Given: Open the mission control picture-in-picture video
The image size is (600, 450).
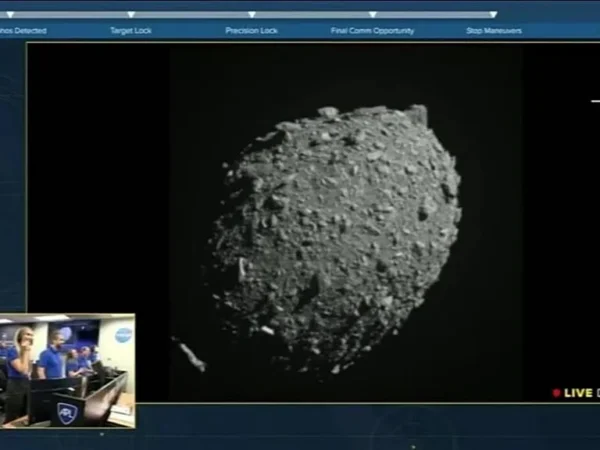Looking at the screenshot, I should pyautogui.click(x=68, y=371).
